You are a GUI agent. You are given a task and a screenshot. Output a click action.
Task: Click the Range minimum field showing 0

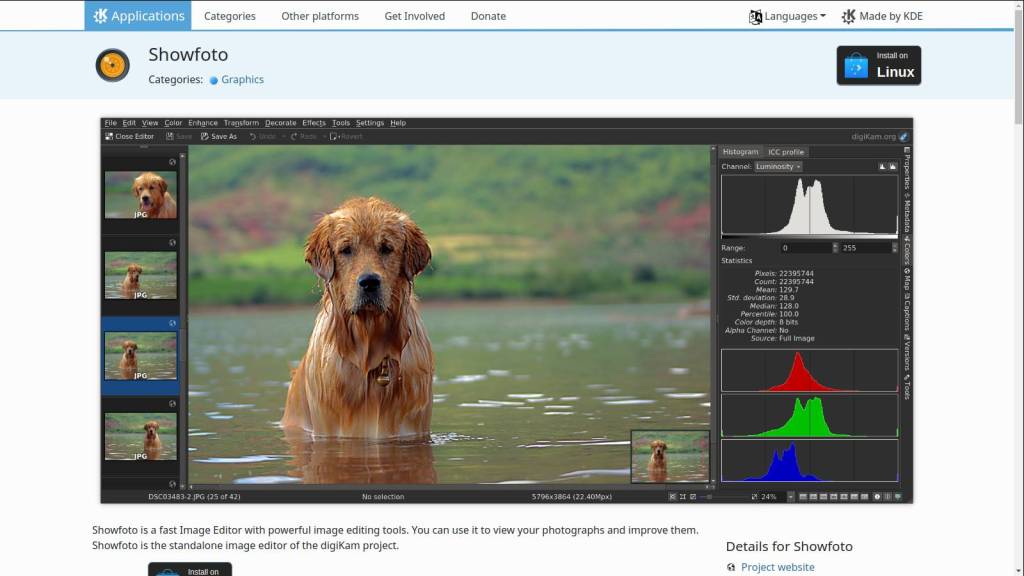[x=805, y=248]
